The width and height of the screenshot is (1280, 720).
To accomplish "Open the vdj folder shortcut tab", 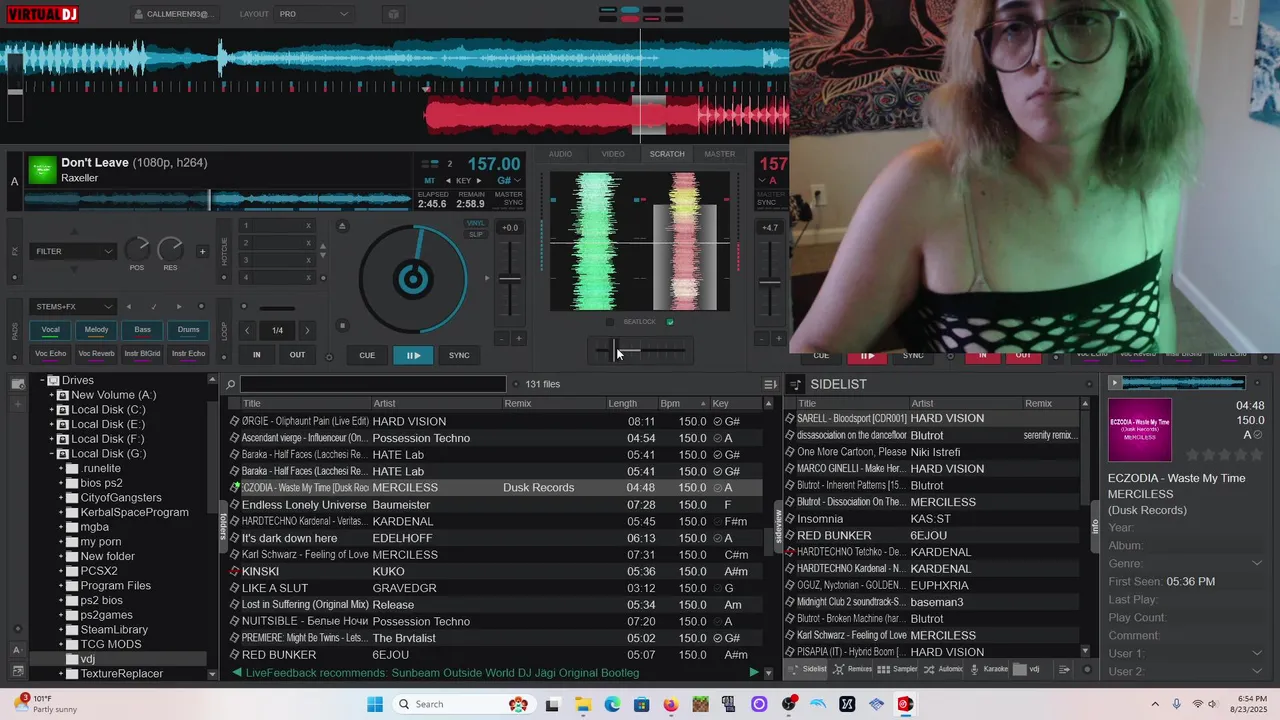I will point(1028,669).
